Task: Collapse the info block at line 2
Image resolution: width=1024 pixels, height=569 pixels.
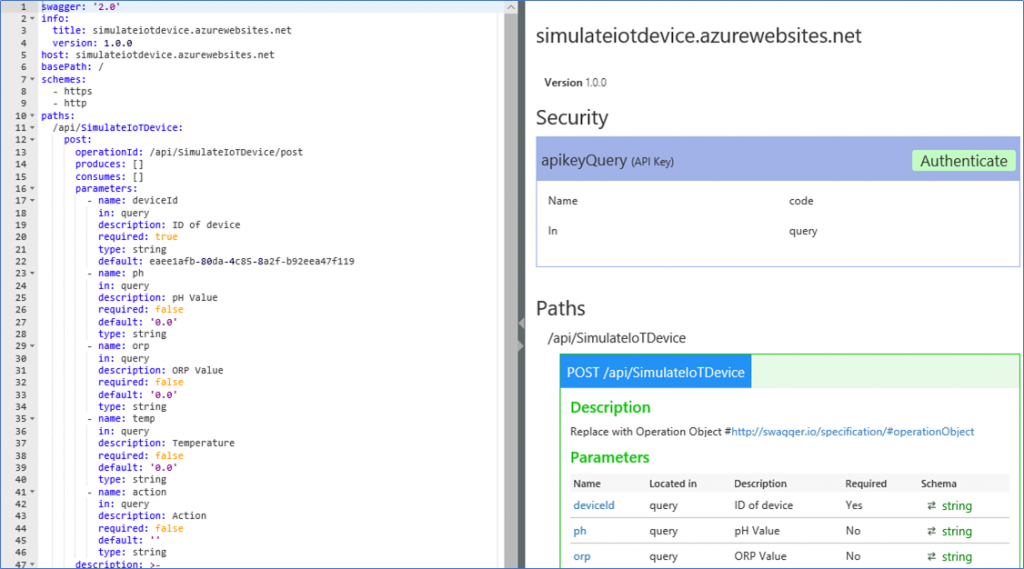Action: 33,18
